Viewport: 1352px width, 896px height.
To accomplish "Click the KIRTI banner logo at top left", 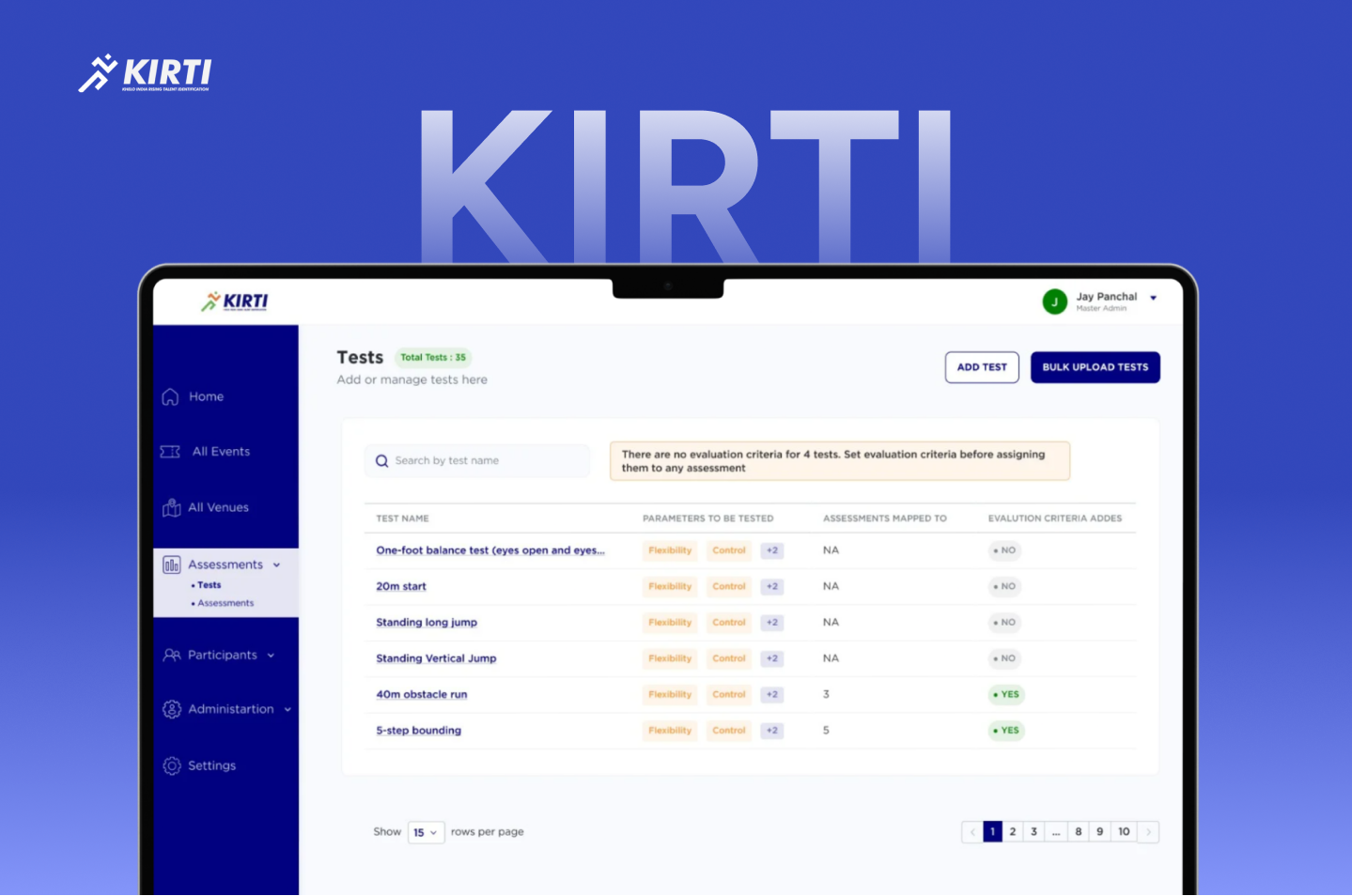I will (145, 73).
